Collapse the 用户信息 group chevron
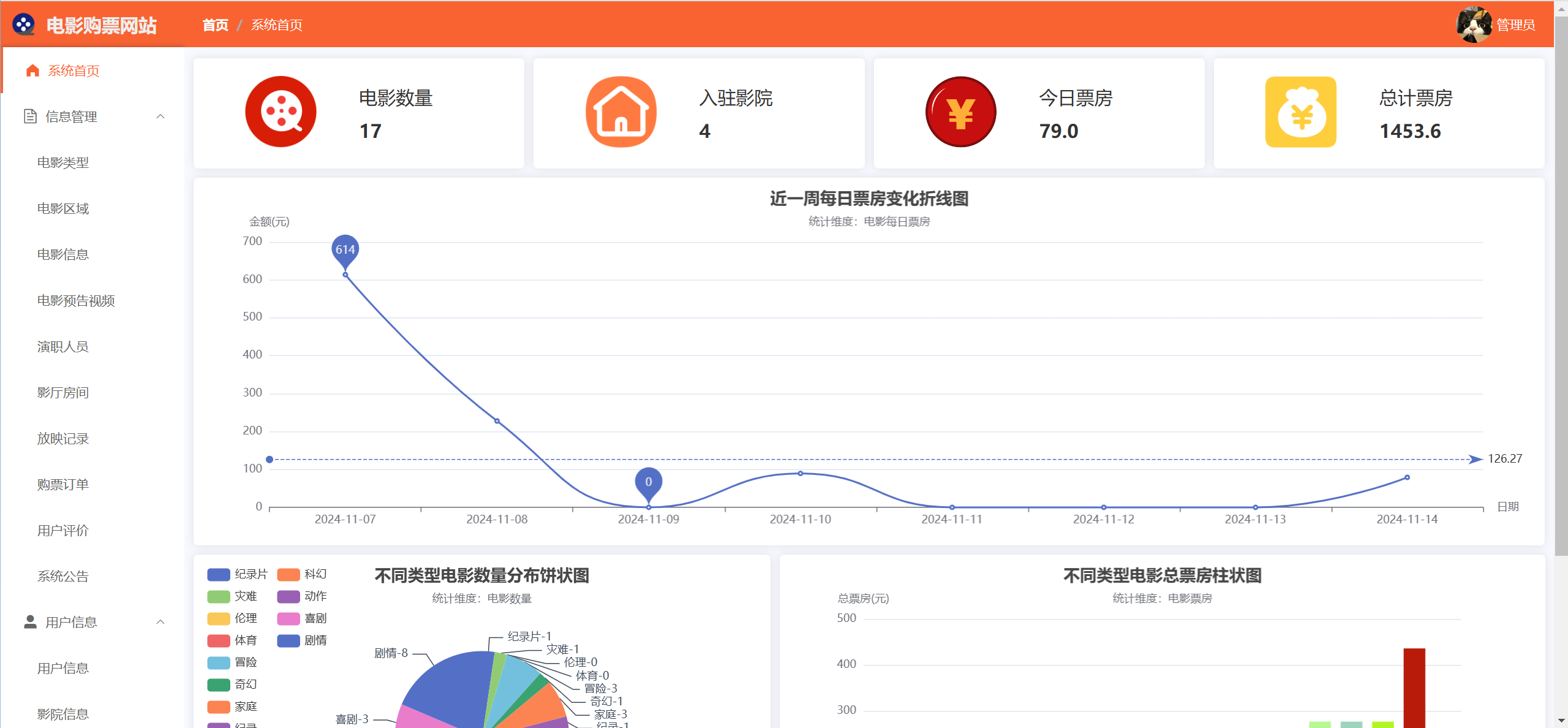The height and width of the screenshot is (728, 1568). pos(160,622)
